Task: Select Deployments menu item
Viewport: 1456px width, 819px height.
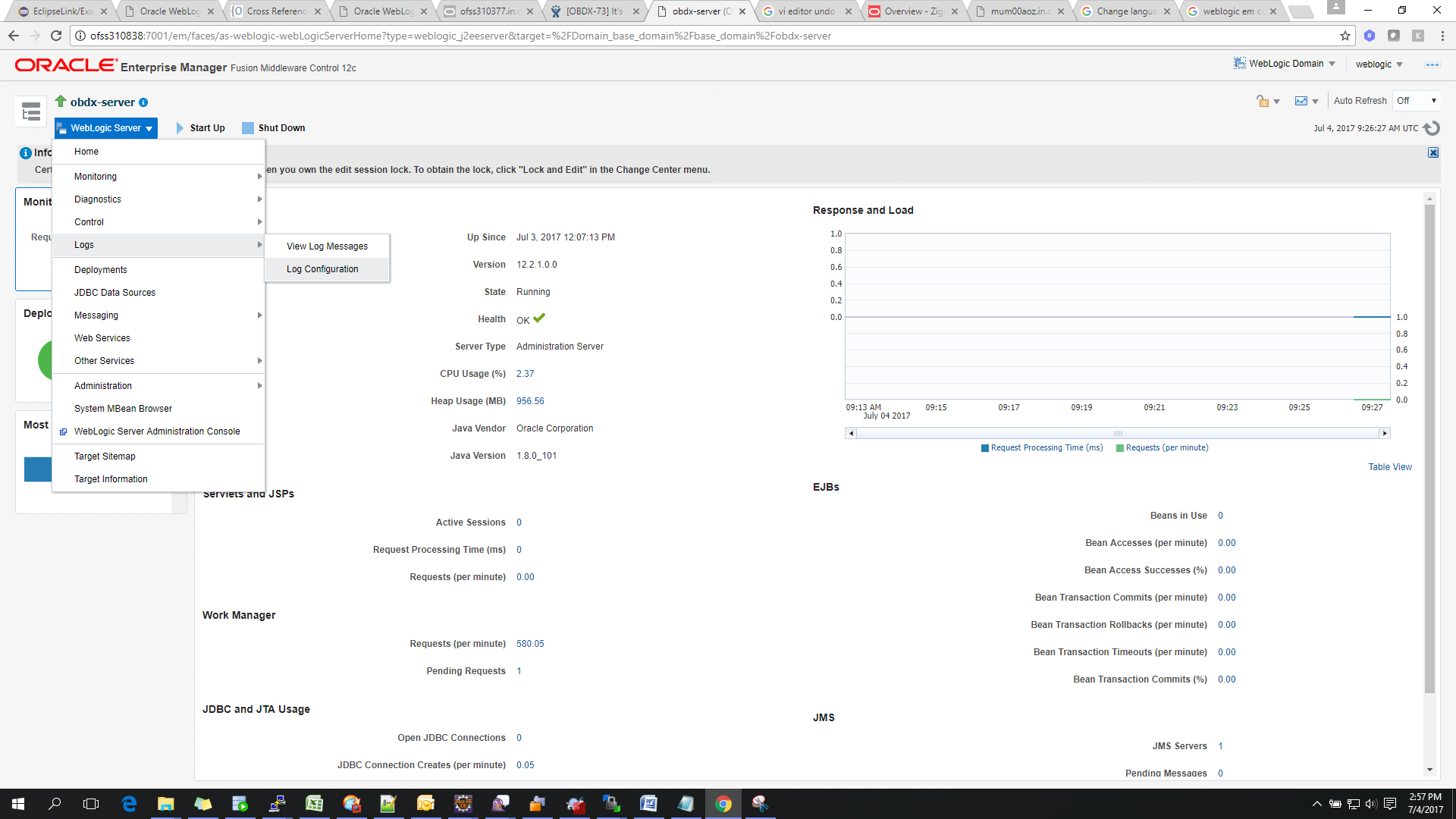Action: (x=158, y=270)
